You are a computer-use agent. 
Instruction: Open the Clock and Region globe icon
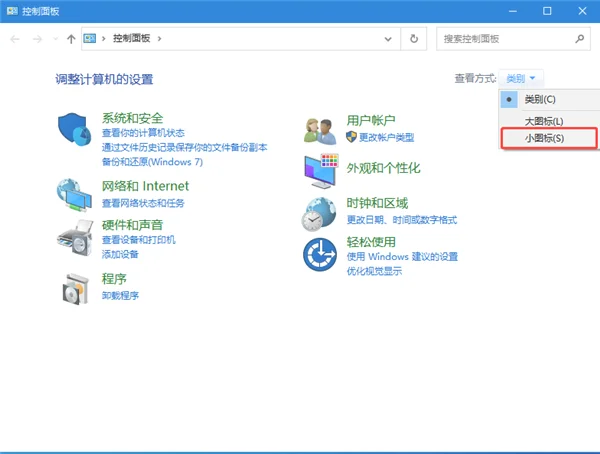point(320,212)
